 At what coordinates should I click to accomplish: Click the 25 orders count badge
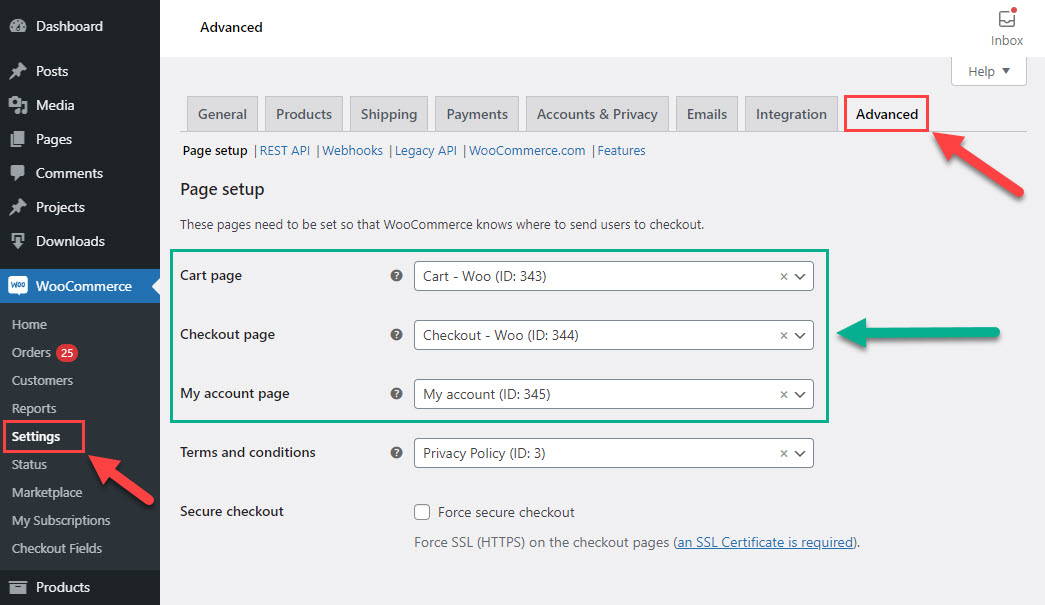pyautogui.click(x=67, y=352)
